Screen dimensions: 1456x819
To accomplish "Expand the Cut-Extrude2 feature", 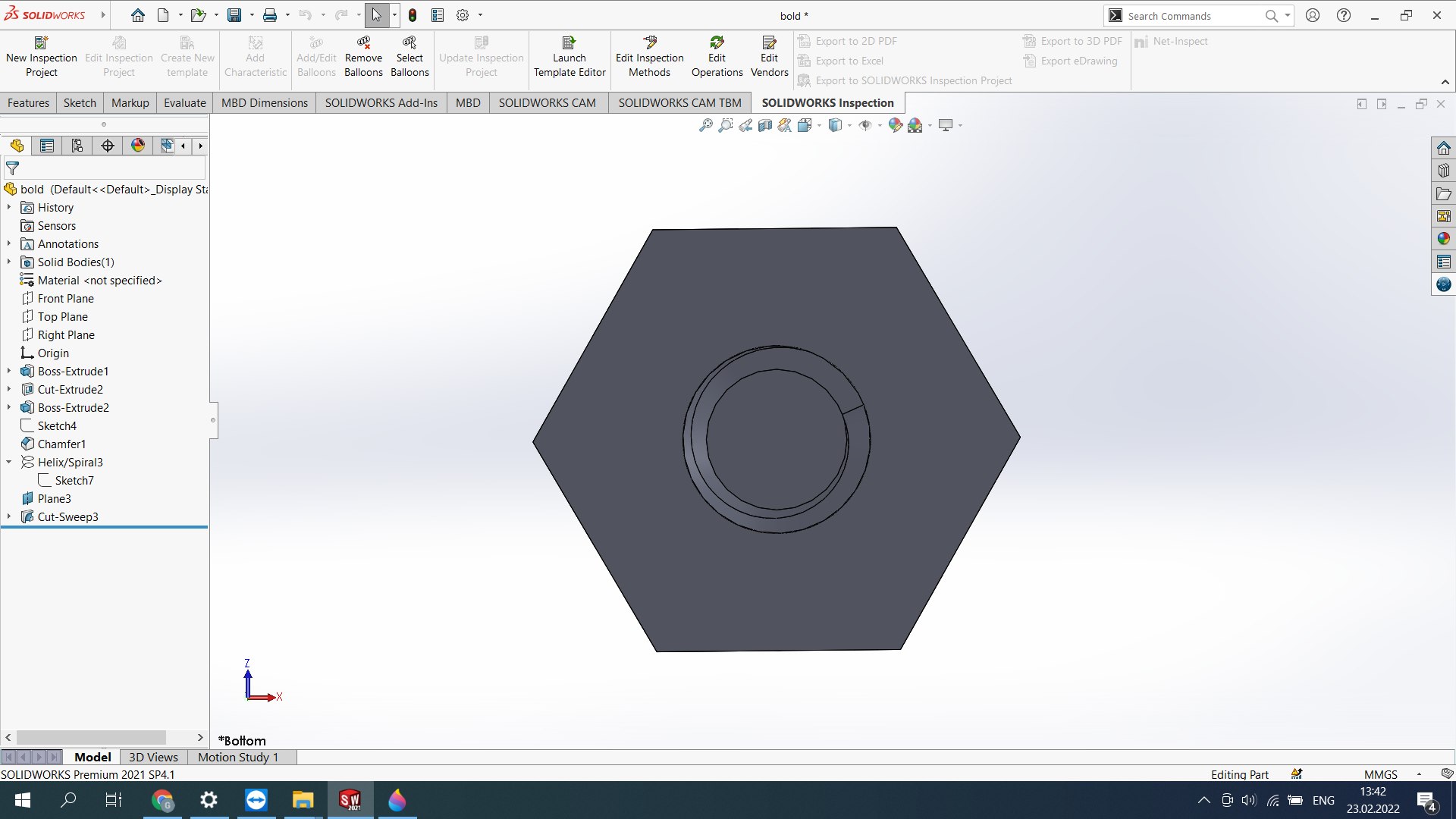I will 9,389.
